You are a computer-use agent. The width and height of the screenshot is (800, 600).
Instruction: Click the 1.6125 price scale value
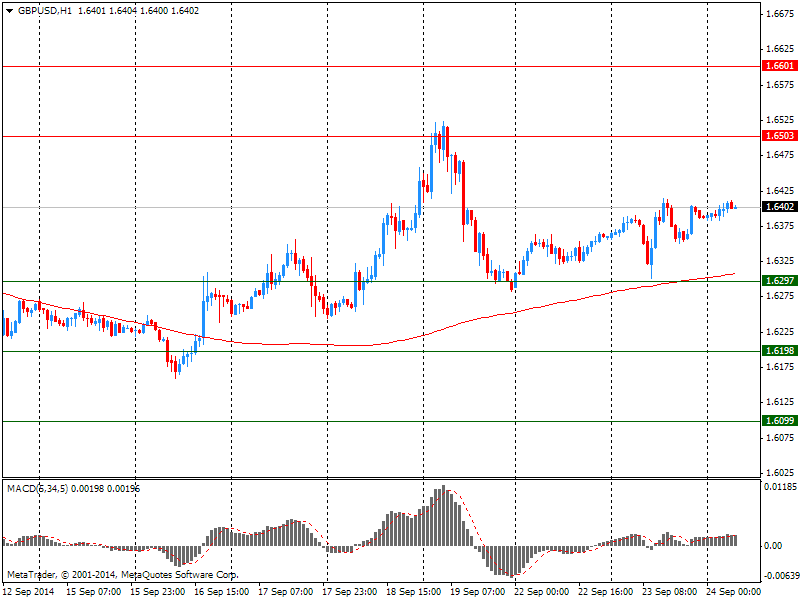coord(780,402)
